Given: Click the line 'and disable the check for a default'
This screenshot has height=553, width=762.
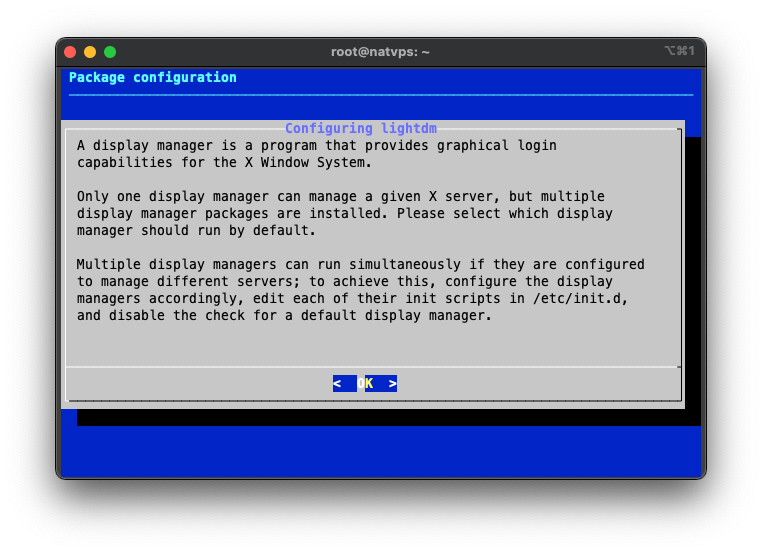Looking at the screenshot, I should click(x=284, y=316).
